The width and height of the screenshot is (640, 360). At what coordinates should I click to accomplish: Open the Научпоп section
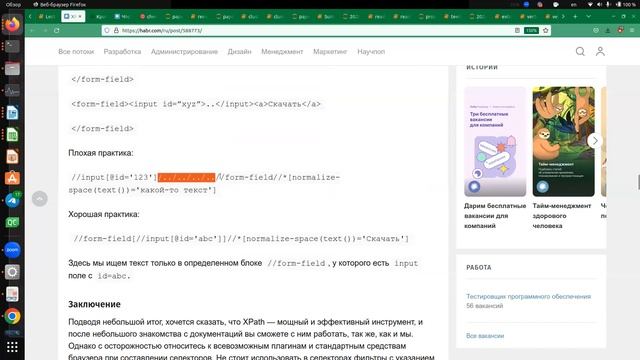371,51
